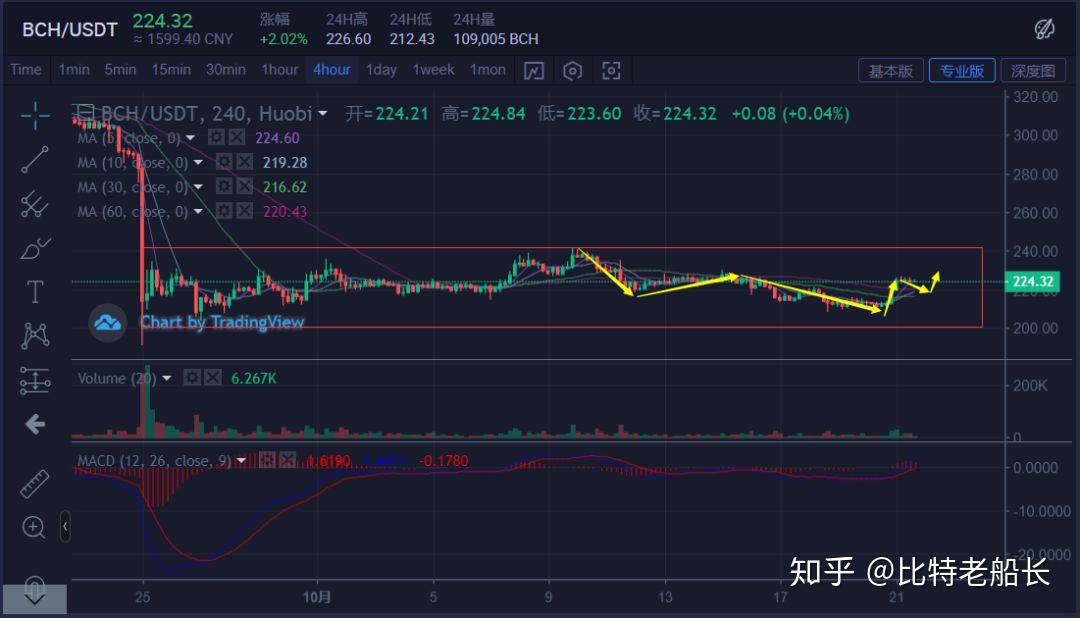Screen dimensions: 1080x618
Task: Collapse the legend box beside BCH/USDT title
Action: point(84,112)
